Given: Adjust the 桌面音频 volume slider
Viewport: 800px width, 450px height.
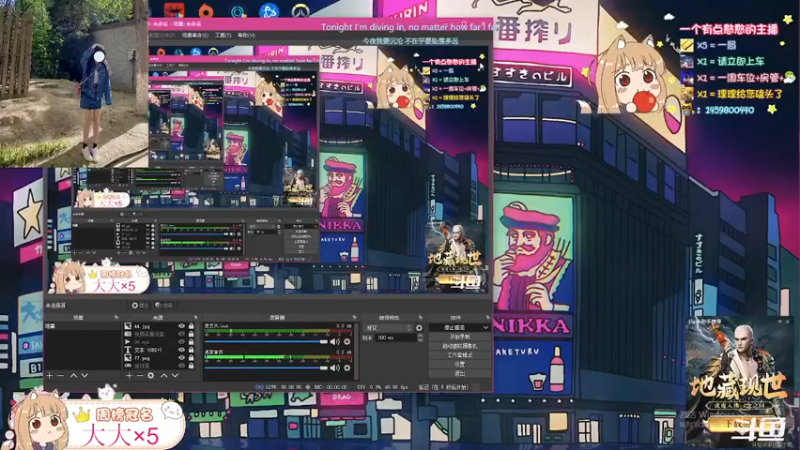Looking at the screenshot, I should (x=266, y=367).
